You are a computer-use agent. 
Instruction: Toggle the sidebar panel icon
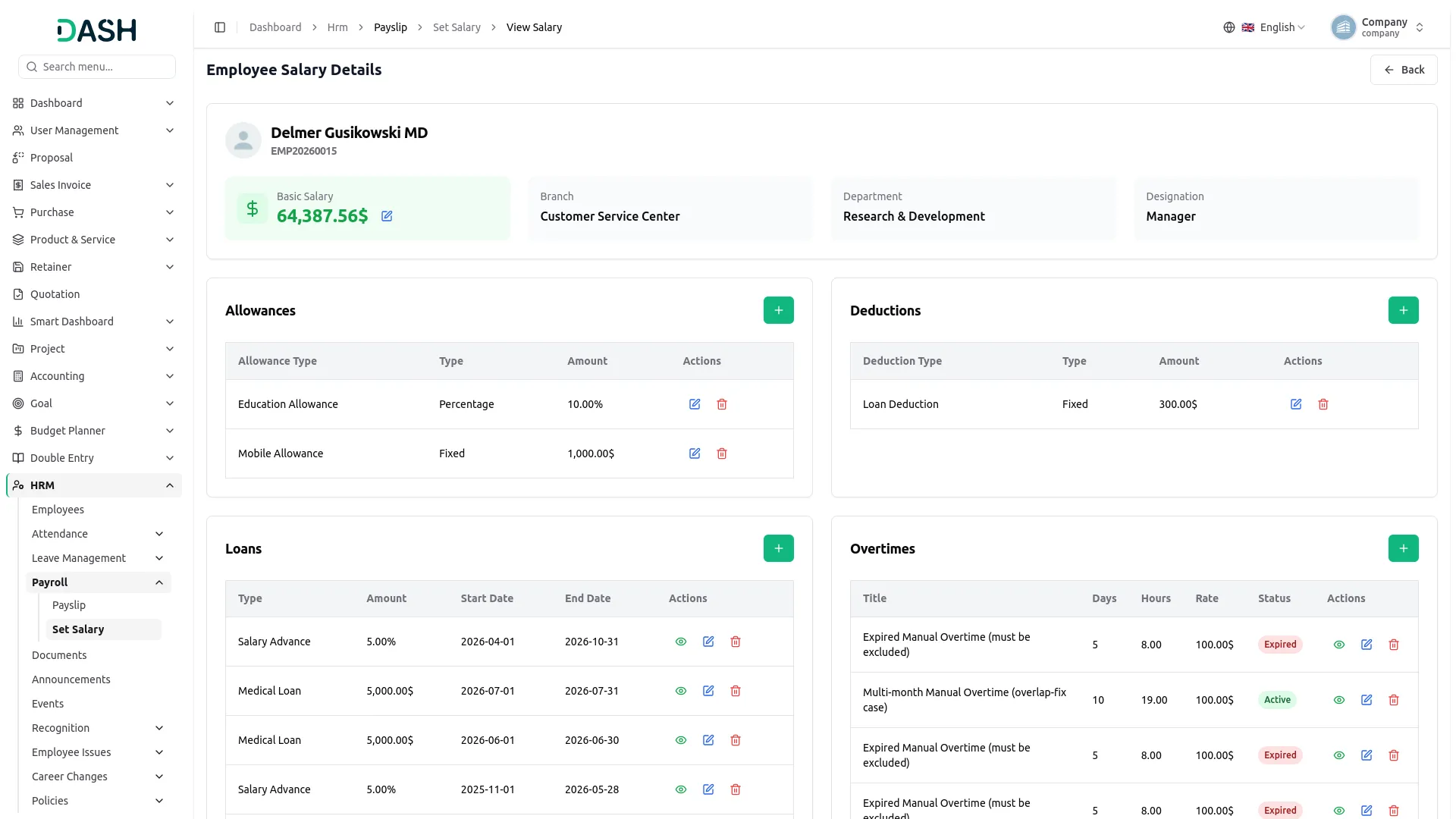[220, 27]
